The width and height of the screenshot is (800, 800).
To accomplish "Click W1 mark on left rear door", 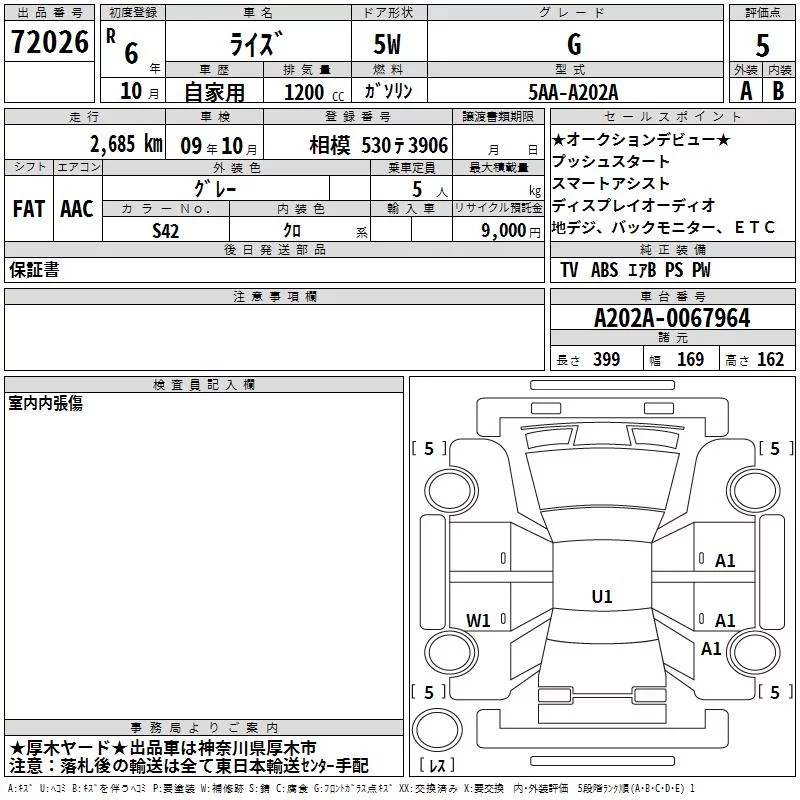I will pos(478,620).
